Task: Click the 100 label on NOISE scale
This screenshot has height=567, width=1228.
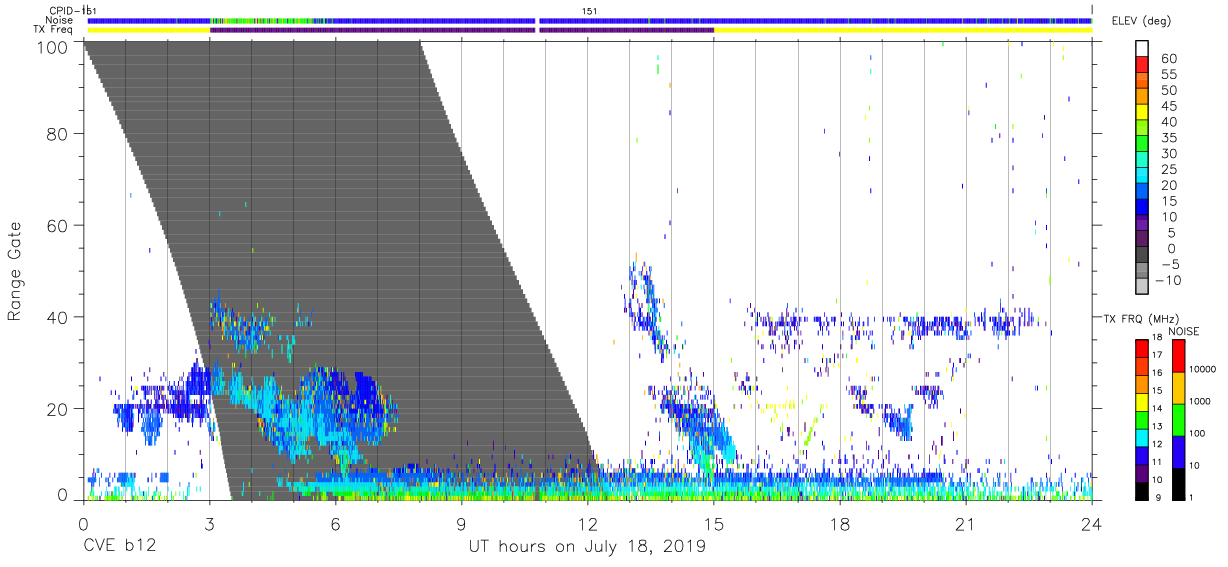Action: coord(1198,433)
